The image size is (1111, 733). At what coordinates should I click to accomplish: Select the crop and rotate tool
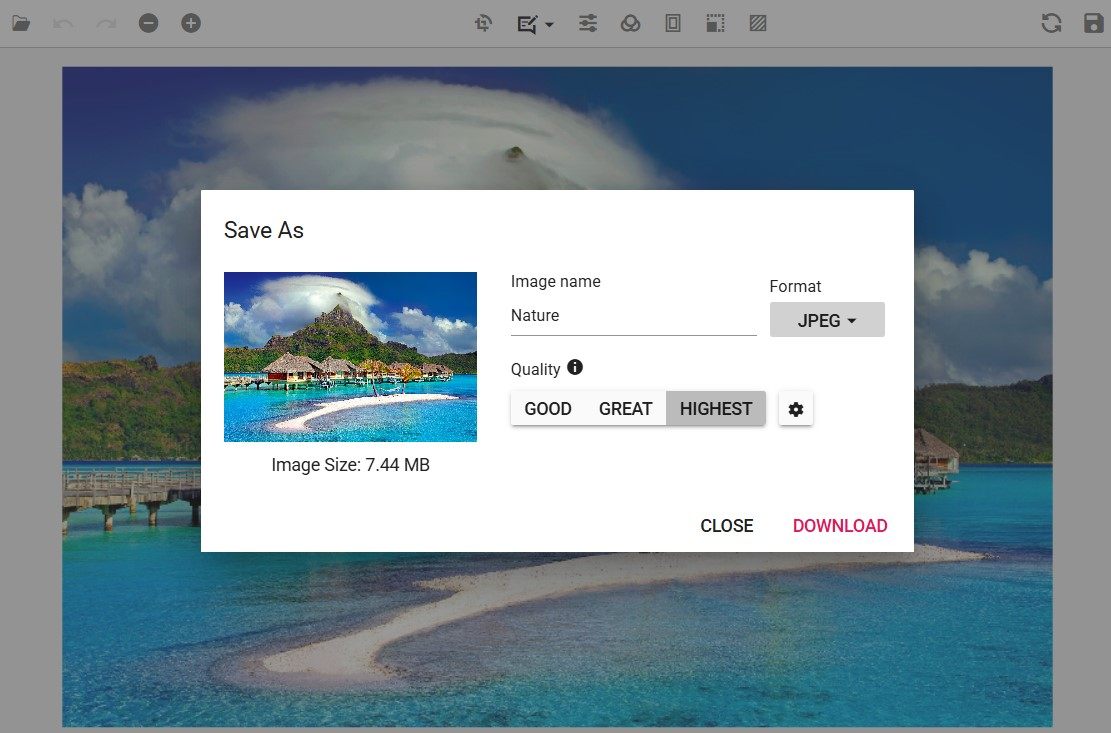point(484,23)
